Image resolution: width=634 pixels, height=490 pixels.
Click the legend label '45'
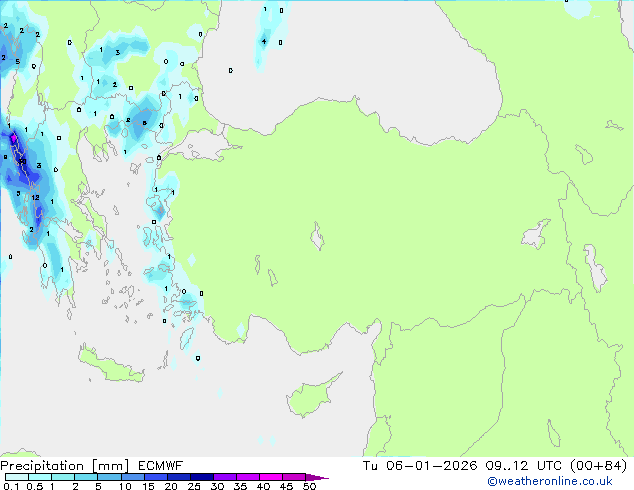tap(286, 486)
